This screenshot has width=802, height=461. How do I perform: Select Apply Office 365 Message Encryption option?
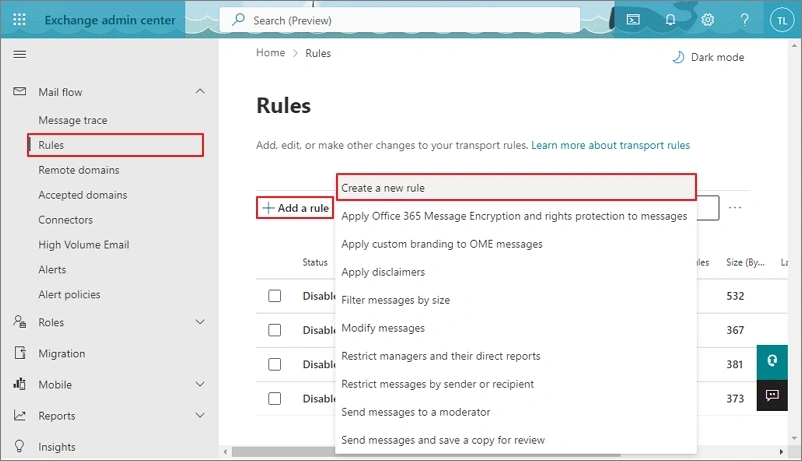tap(516, 216)
